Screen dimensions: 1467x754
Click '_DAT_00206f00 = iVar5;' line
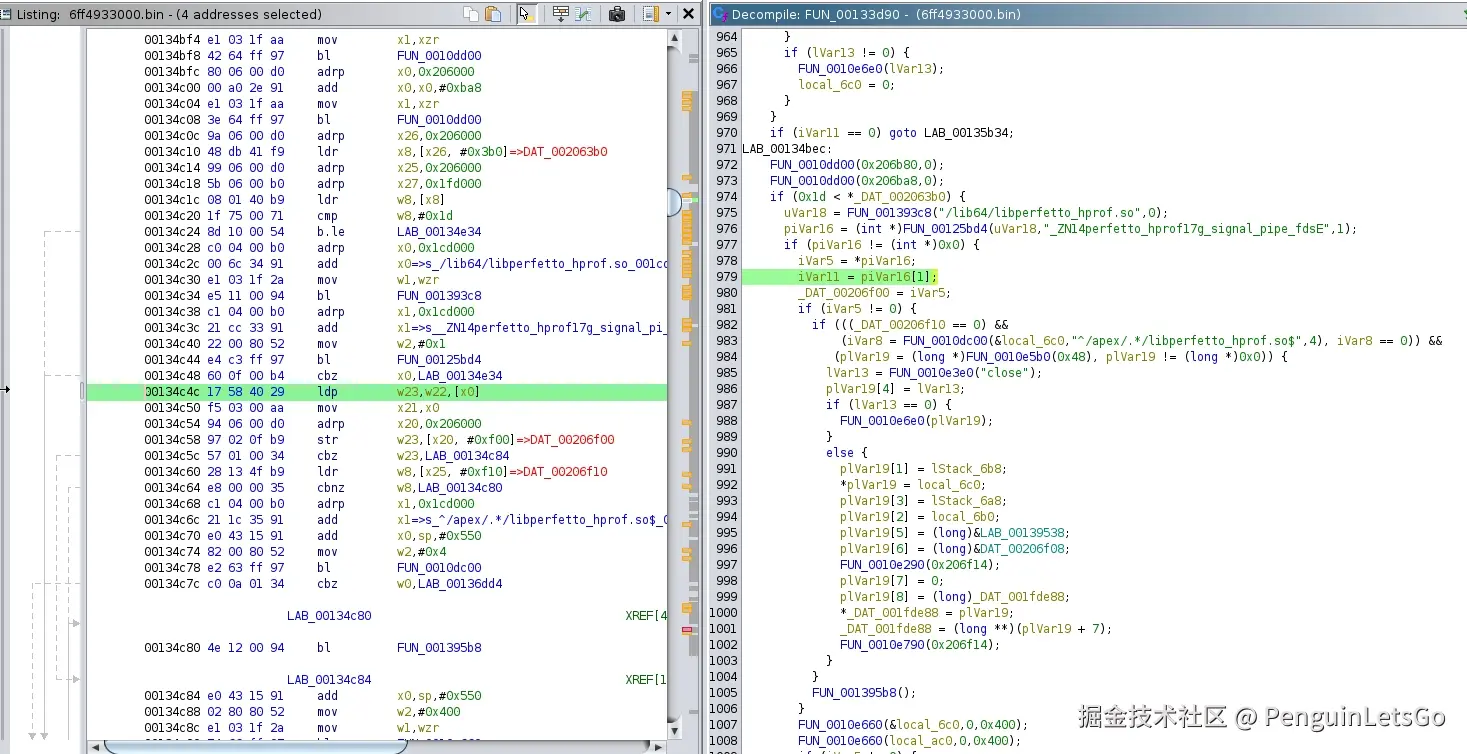874,293
